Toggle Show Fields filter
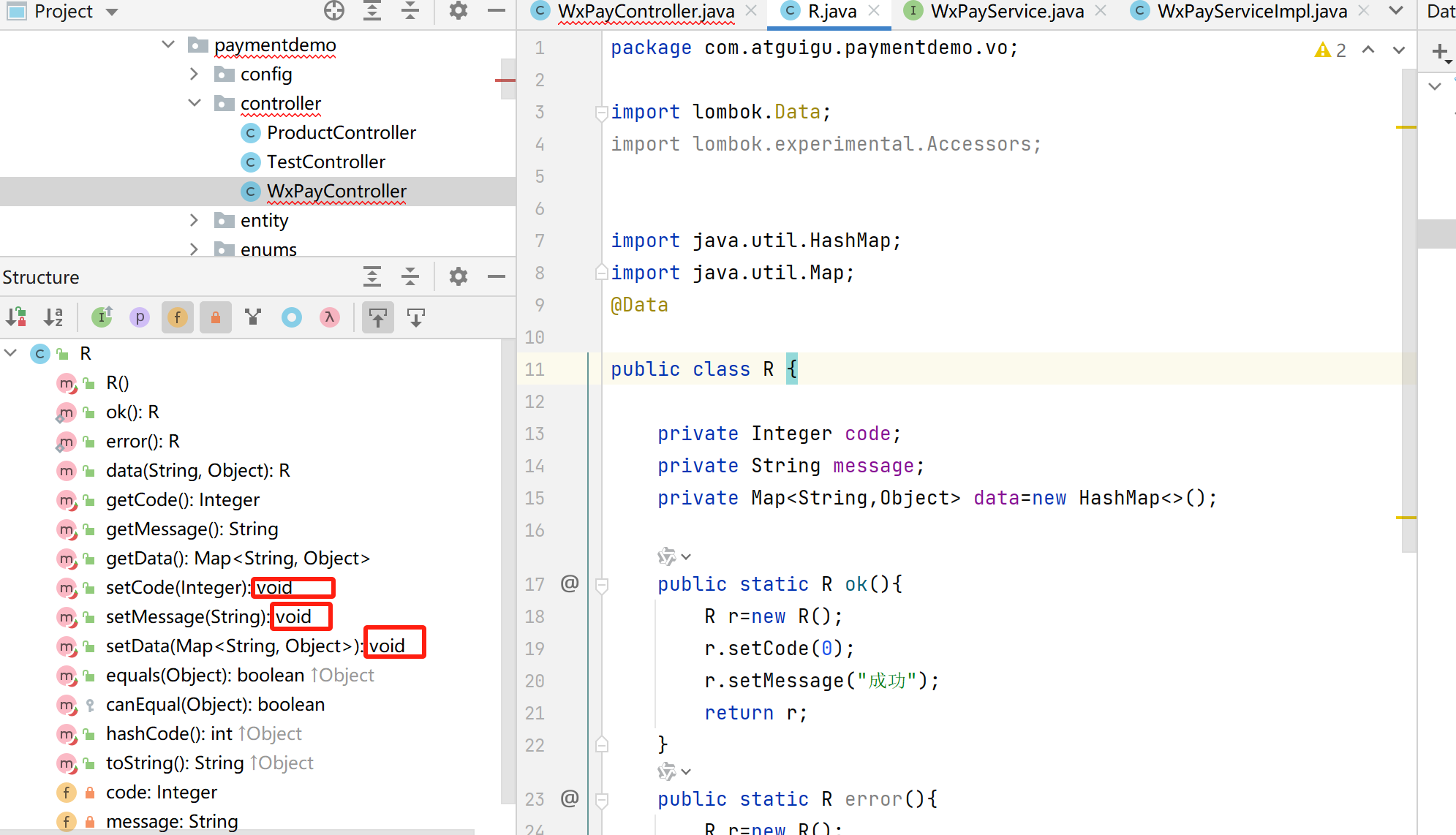 point(178,317)
